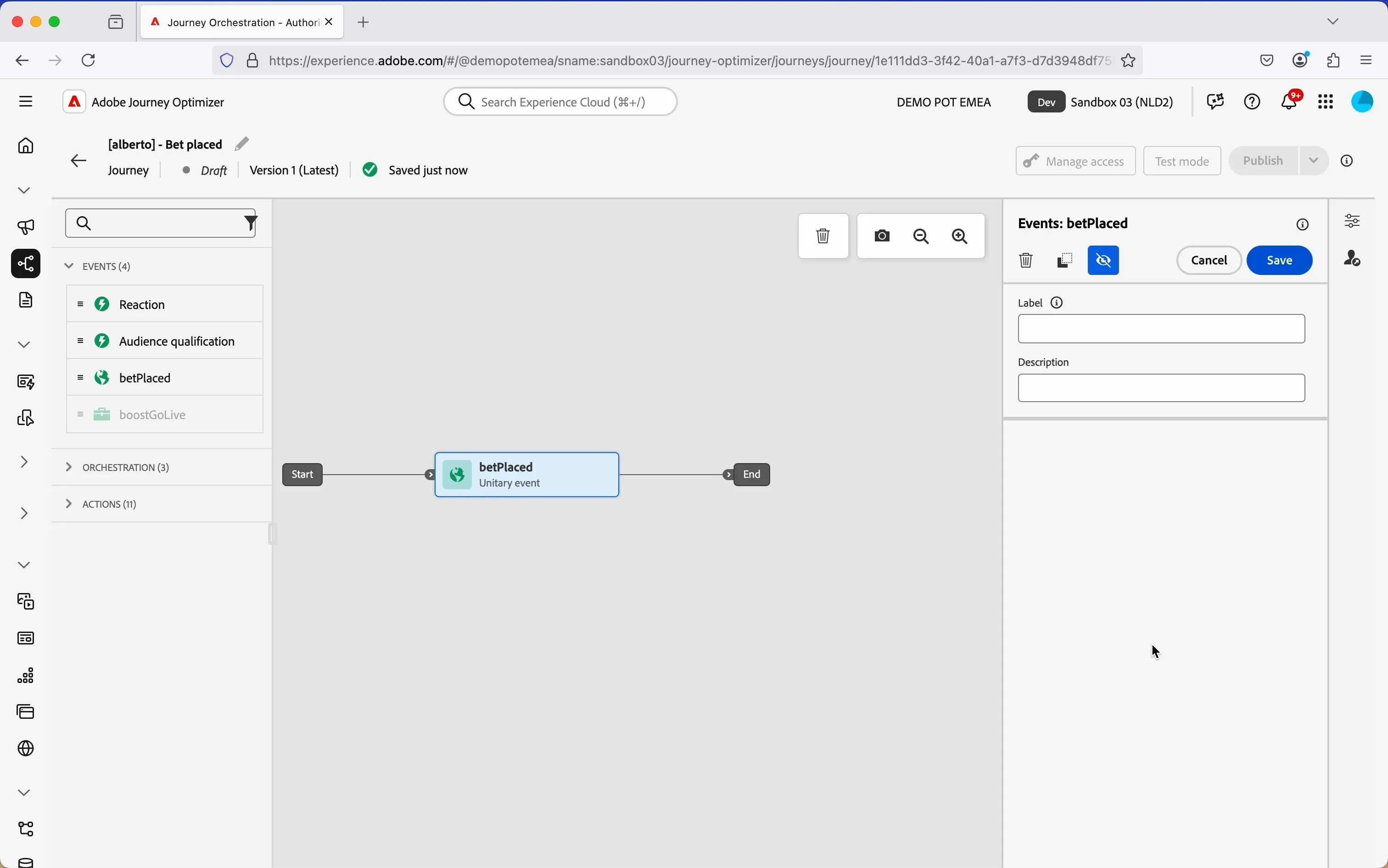The height and width of the screenshot is (868, 1388).
Task: Select the Journeys icon in sidebar
Action: tap(26, 264)
